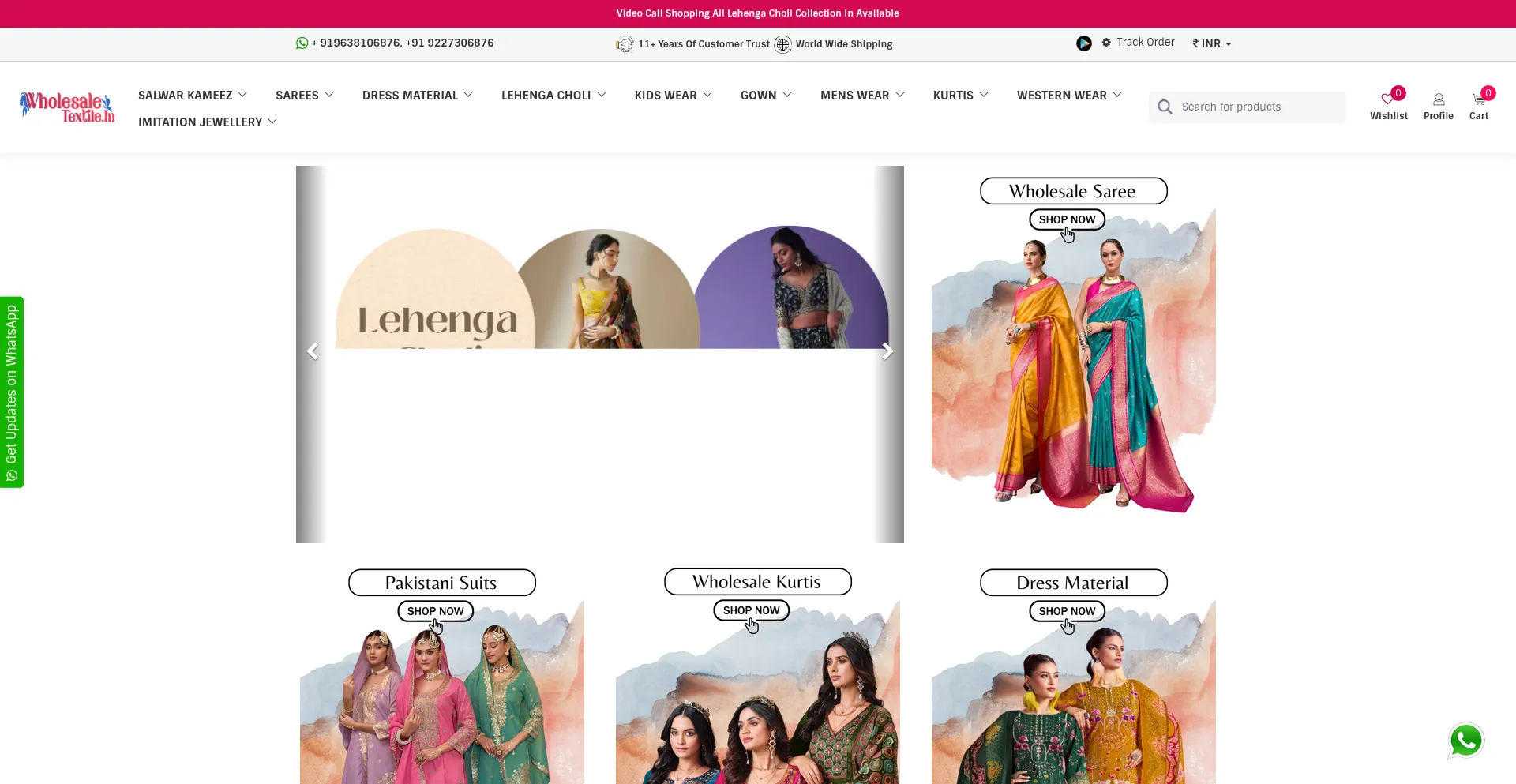
Task: Open the Get Updates on WhatsApp tab
Action: pyautogui.click(x=12, y=392)
